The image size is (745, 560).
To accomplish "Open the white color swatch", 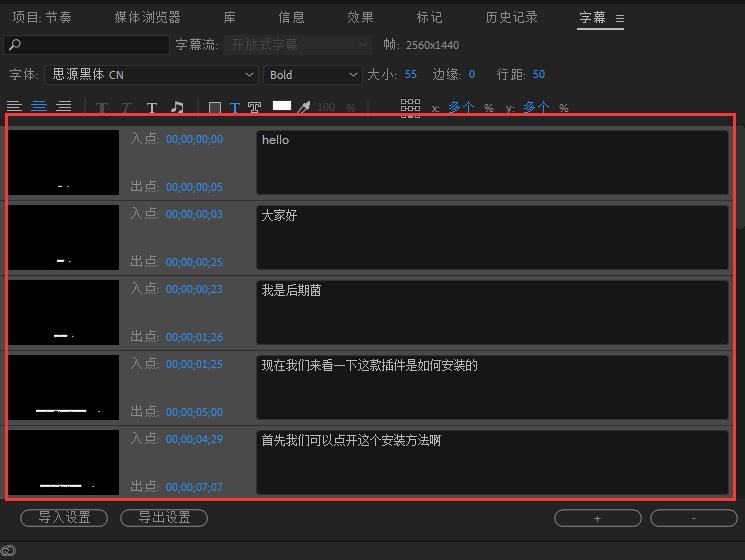I will 282,106.
